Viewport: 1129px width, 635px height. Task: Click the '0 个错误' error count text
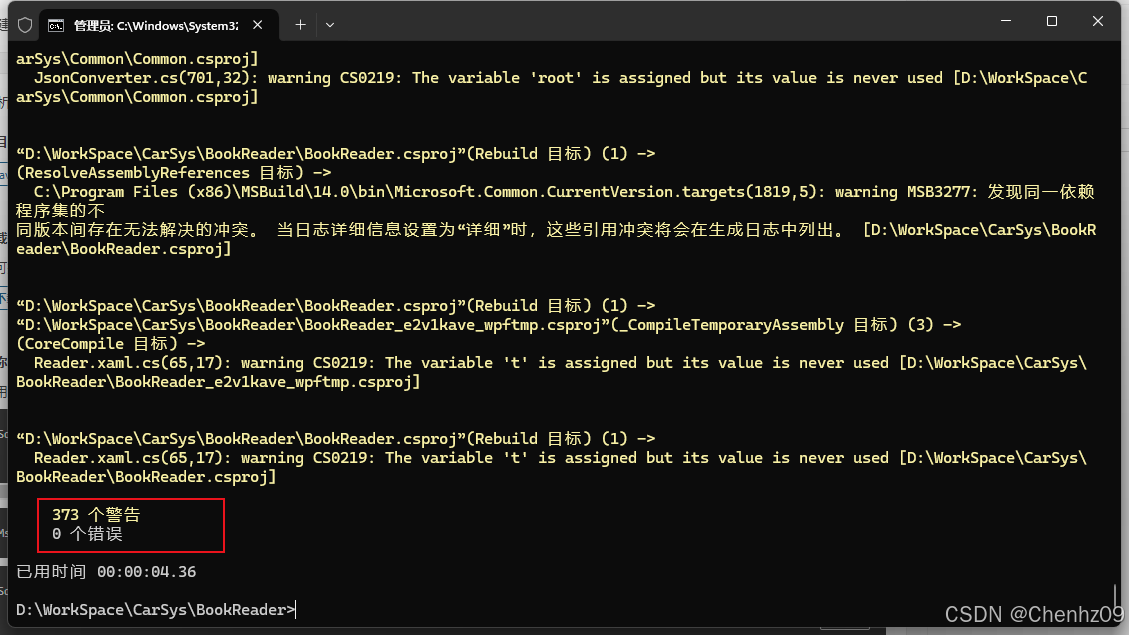[87, 534]
